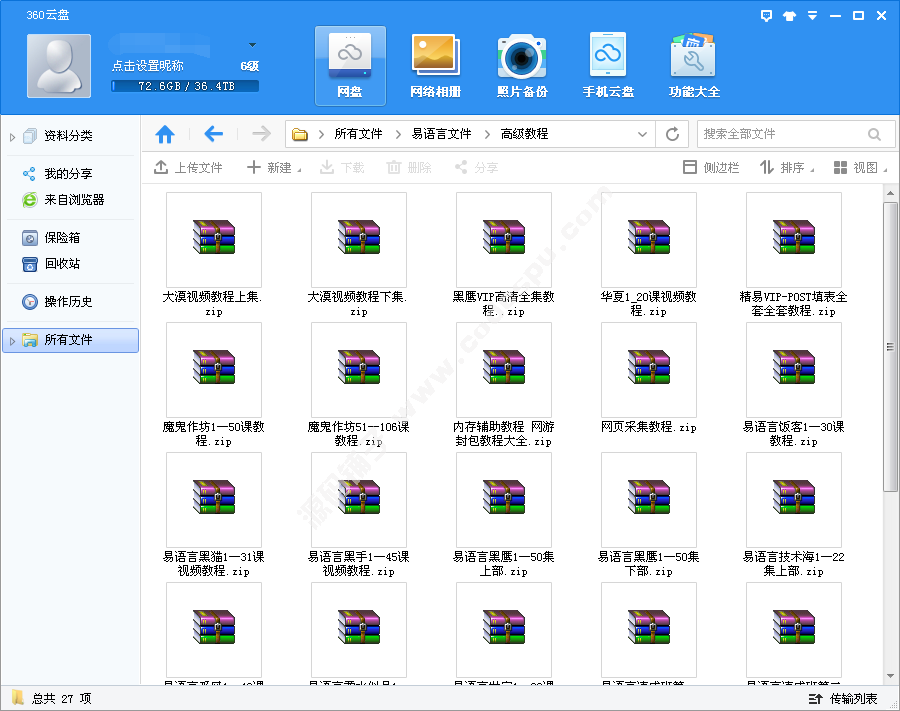
Task: Open the feedback message icon in title bar
Action: pos(766,15)
